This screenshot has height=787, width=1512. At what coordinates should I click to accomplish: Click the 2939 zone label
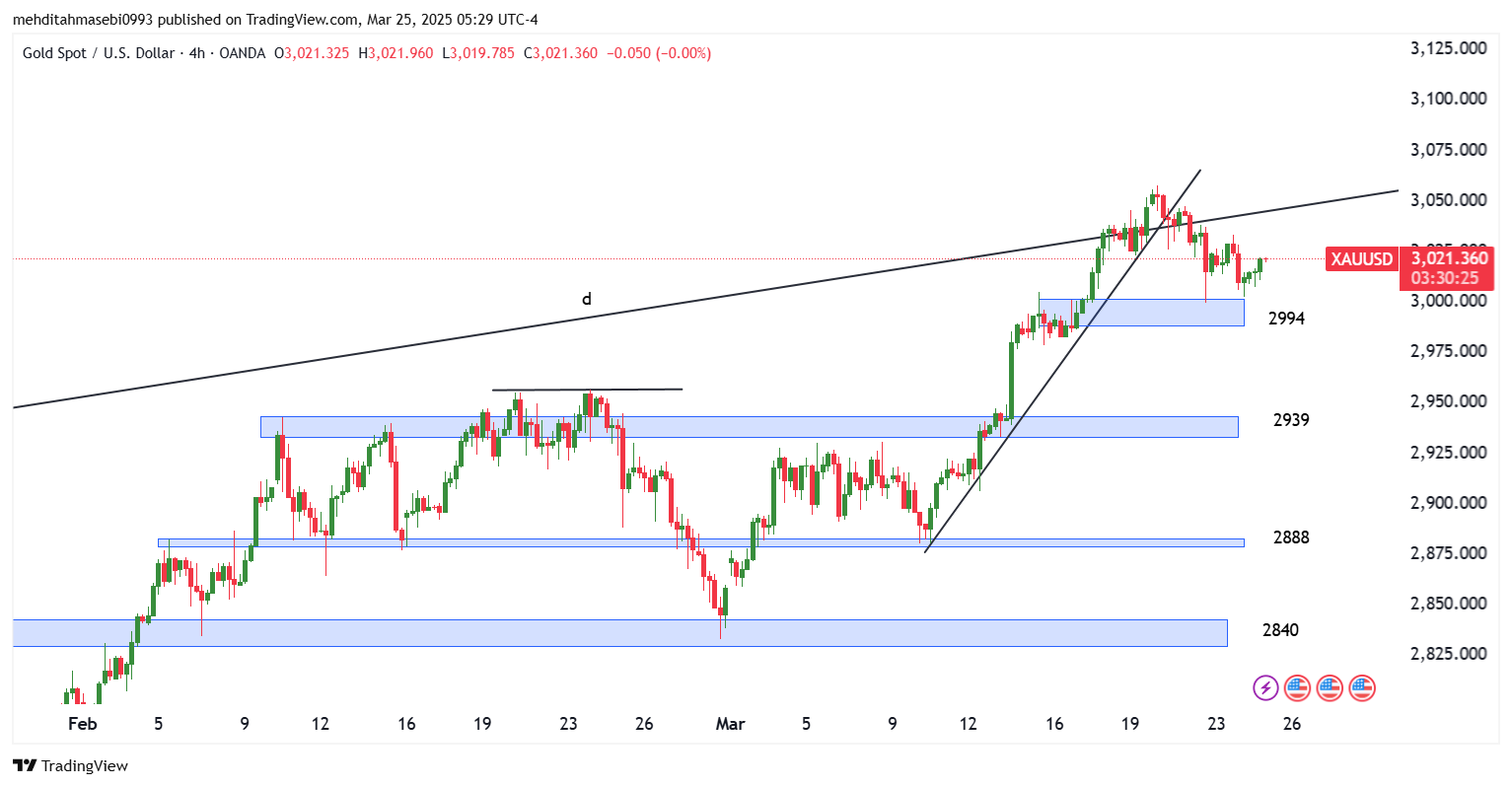point(1291,420)
